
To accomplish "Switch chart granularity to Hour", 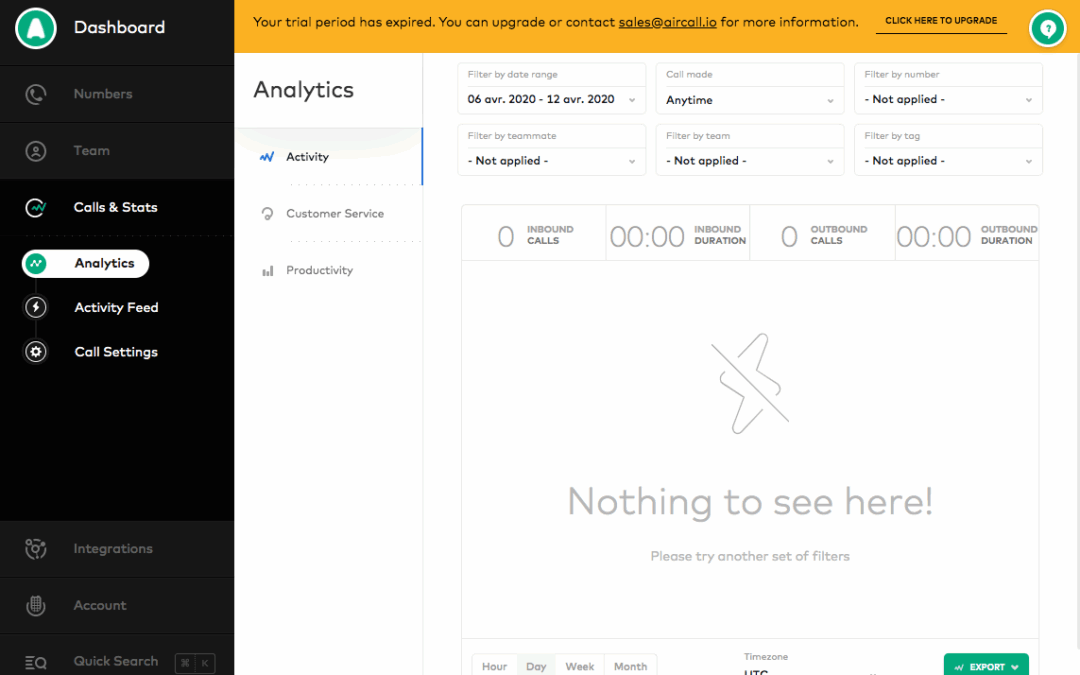I will click(x=494, y=666).
